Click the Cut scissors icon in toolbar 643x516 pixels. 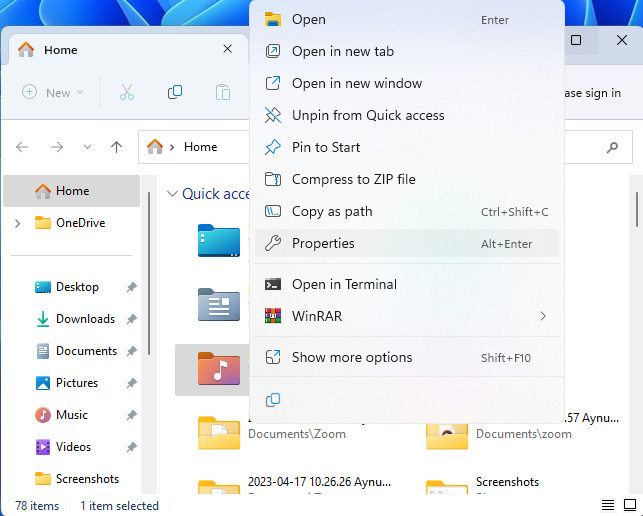127,92
